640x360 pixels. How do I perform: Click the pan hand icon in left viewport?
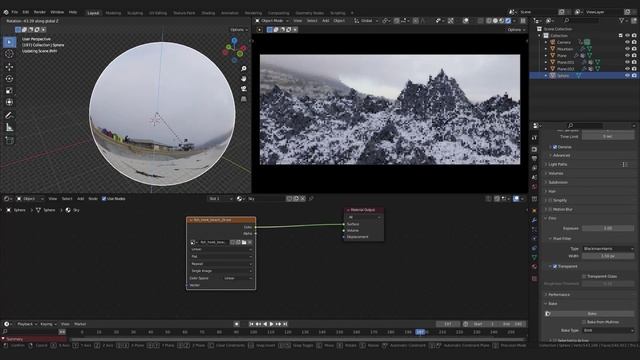[x=244, y=78]
